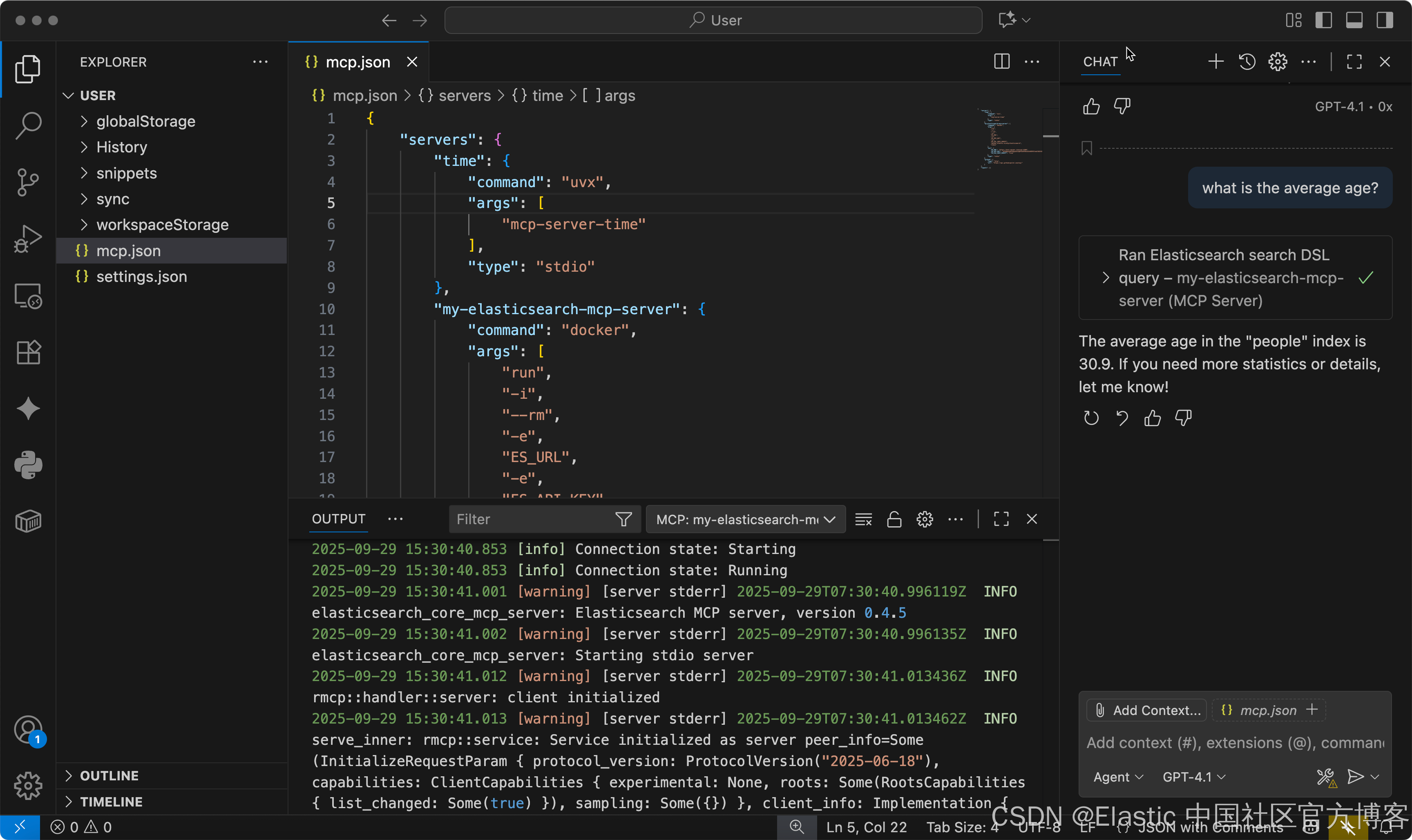1412x840 pixels.
Task: Expand the globalStorage folder
Action: (x=172, y=121)
